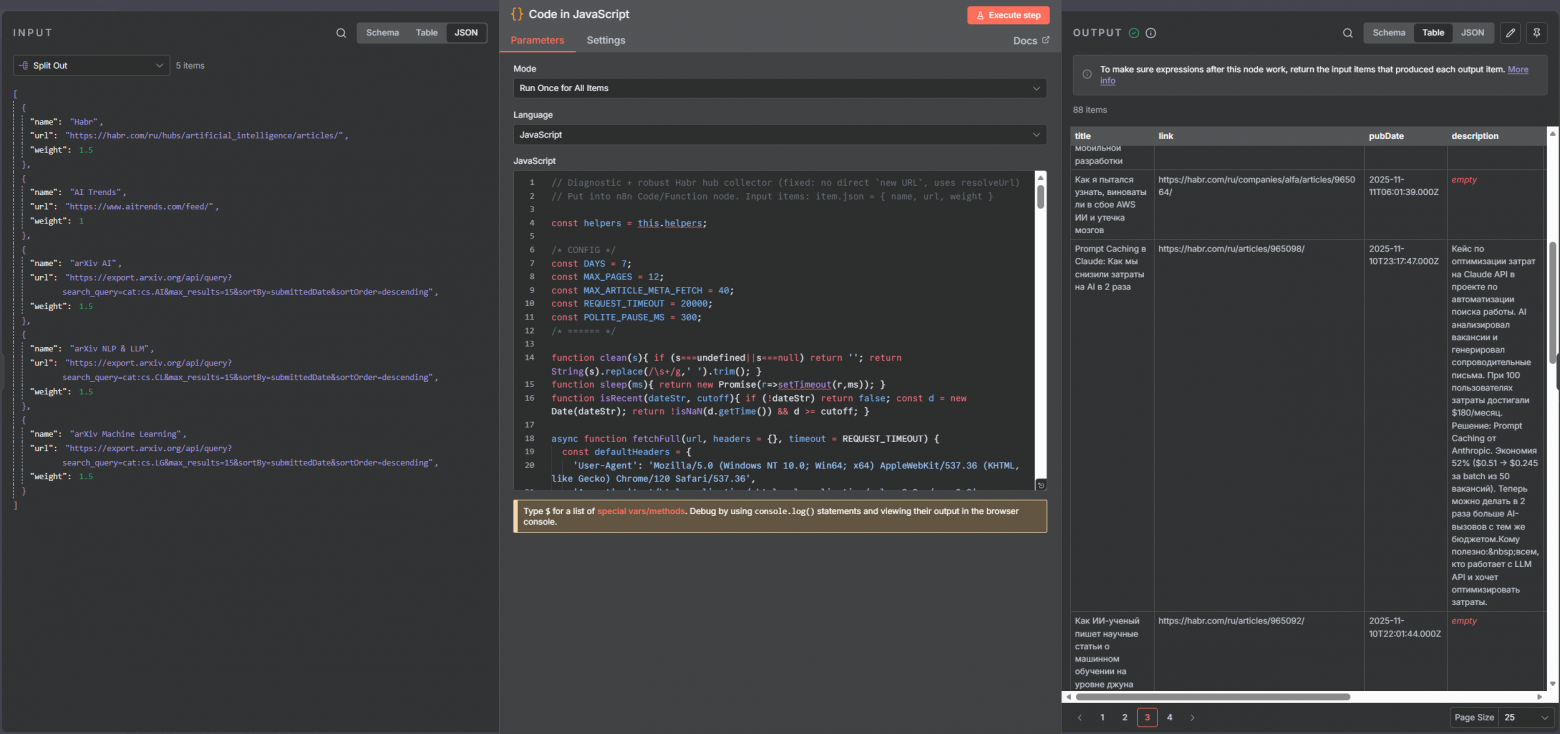Click the search icon in Output panel
1560x734 pixels.
pos(1348,33)
